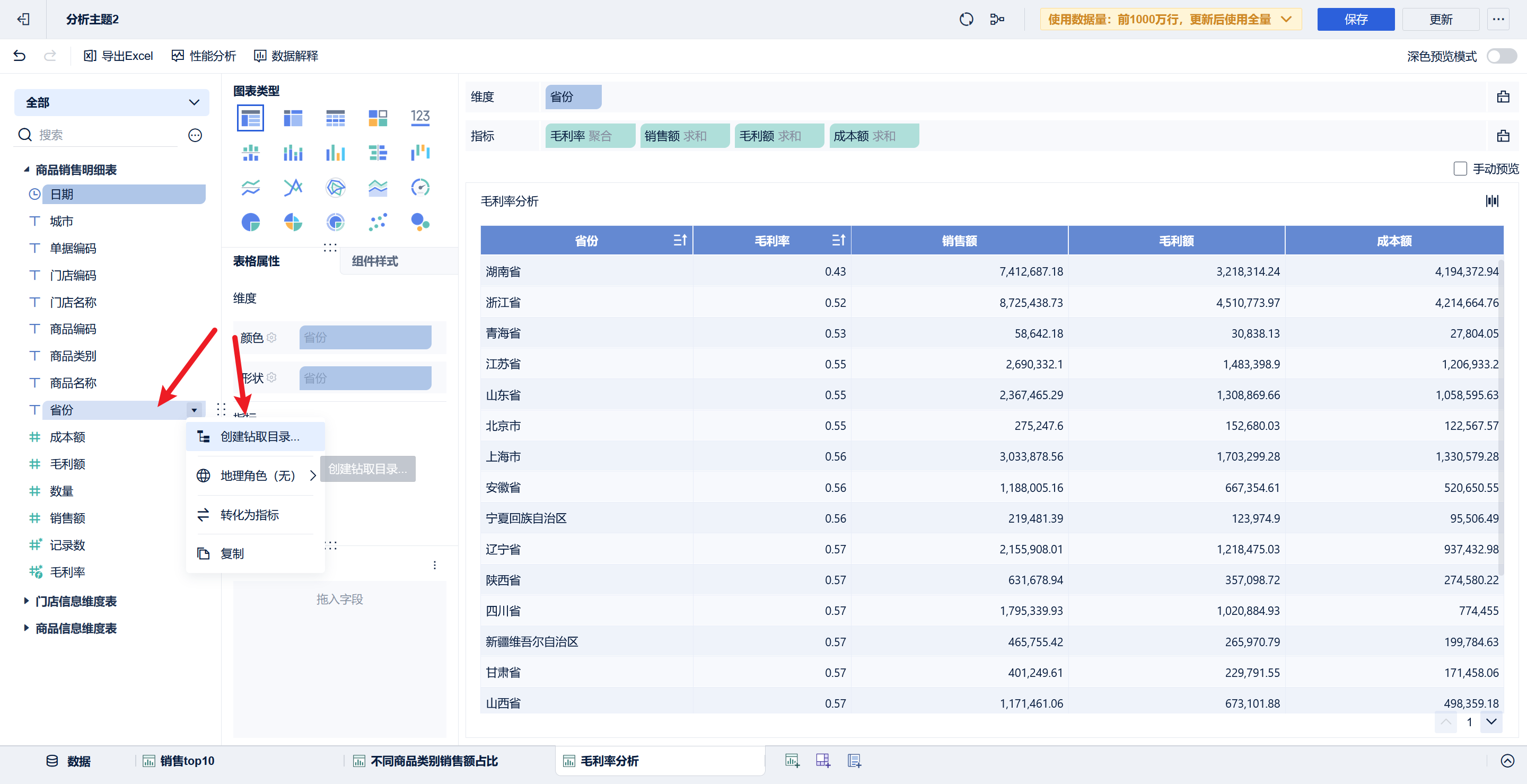Click the 颜色 field box with 省份
This screenshot has width=1527, height=784.
coord(365,338)
